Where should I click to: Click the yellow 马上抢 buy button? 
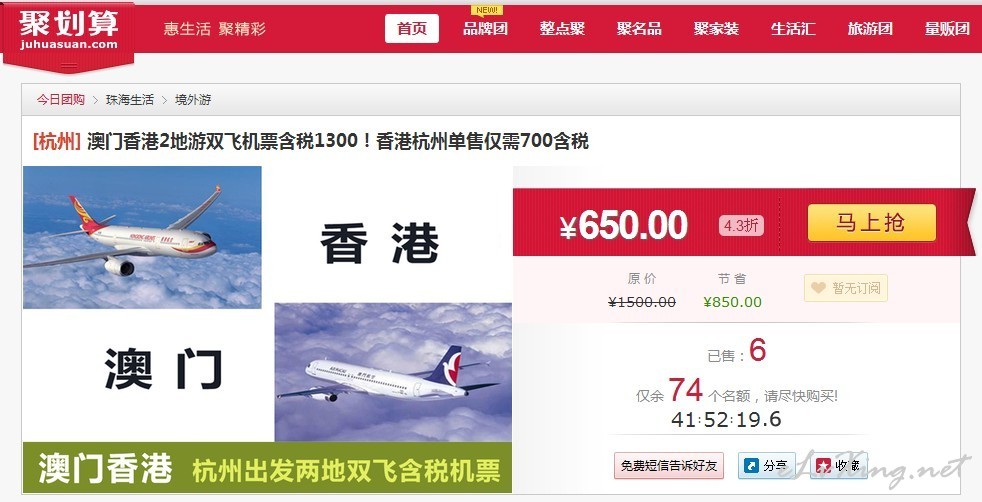[872, 223]
